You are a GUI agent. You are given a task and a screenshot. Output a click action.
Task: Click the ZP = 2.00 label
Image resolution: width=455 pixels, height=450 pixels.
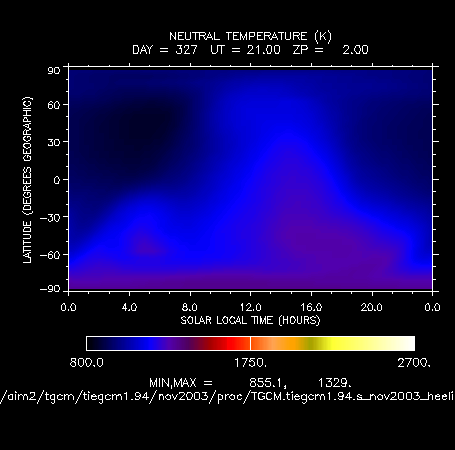coord(331,50)
